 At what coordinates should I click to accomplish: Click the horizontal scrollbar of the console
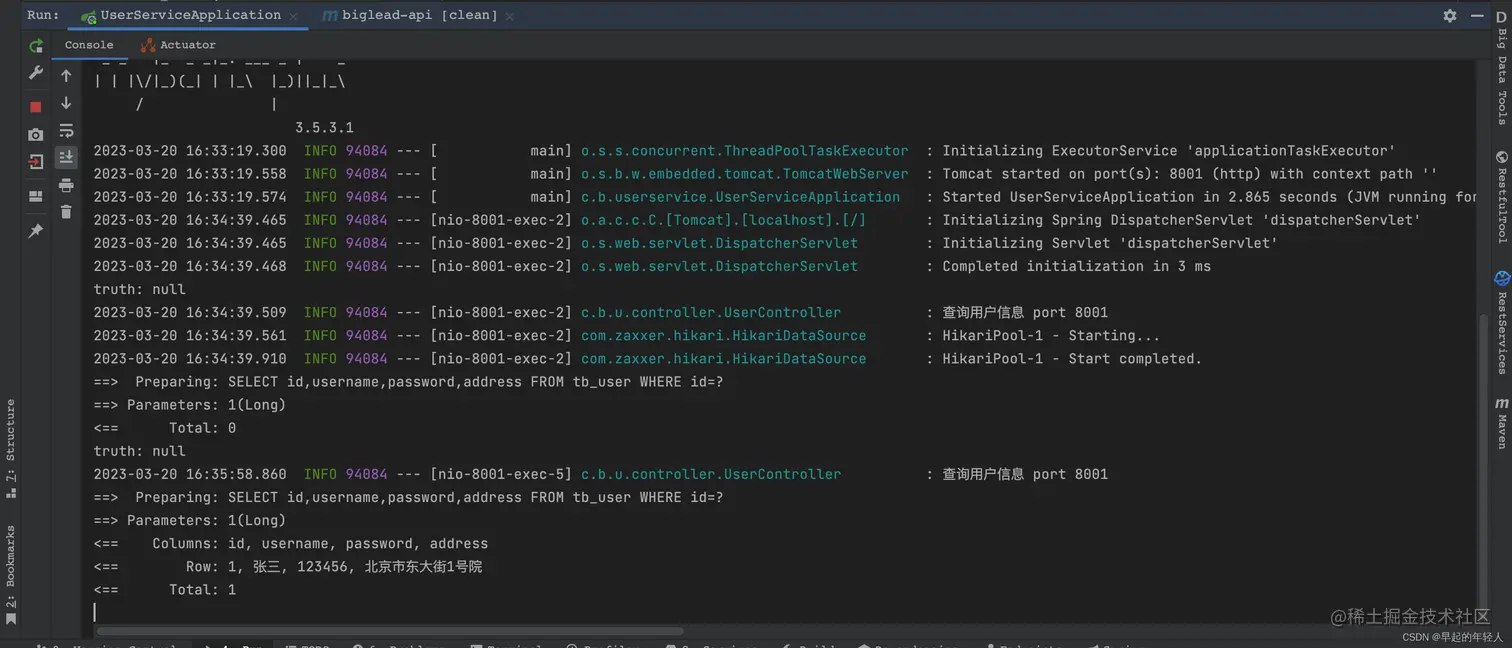coord(390,631)
